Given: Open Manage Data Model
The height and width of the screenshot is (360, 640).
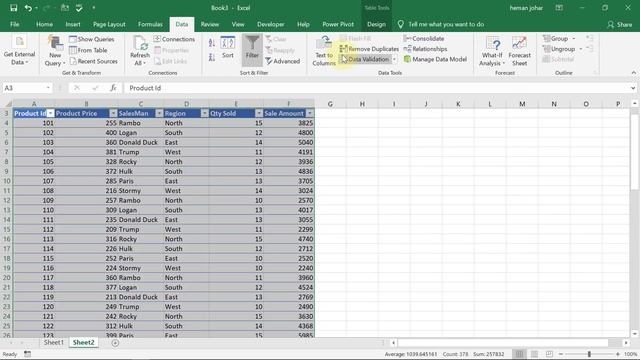Looking at the screenshot, I should coord(435,59).
